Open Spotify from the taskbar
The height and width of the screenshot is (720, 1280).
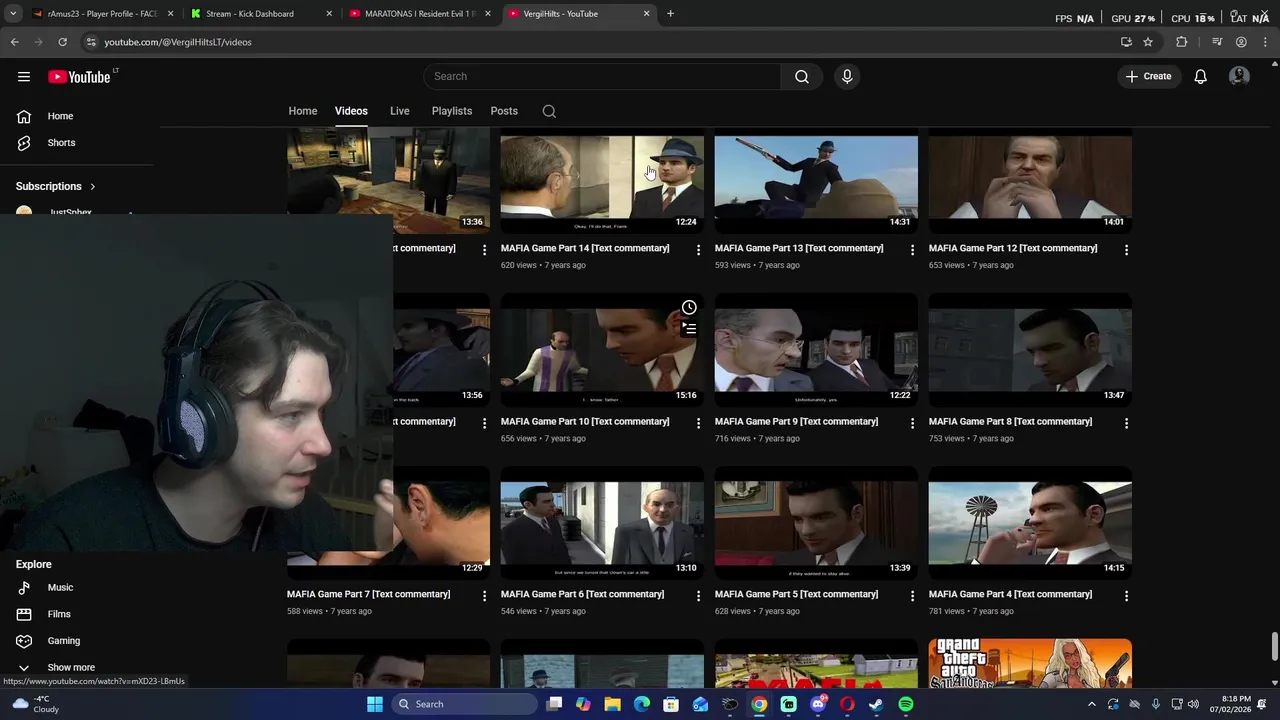pyautogui.click(x=905, y=704)
